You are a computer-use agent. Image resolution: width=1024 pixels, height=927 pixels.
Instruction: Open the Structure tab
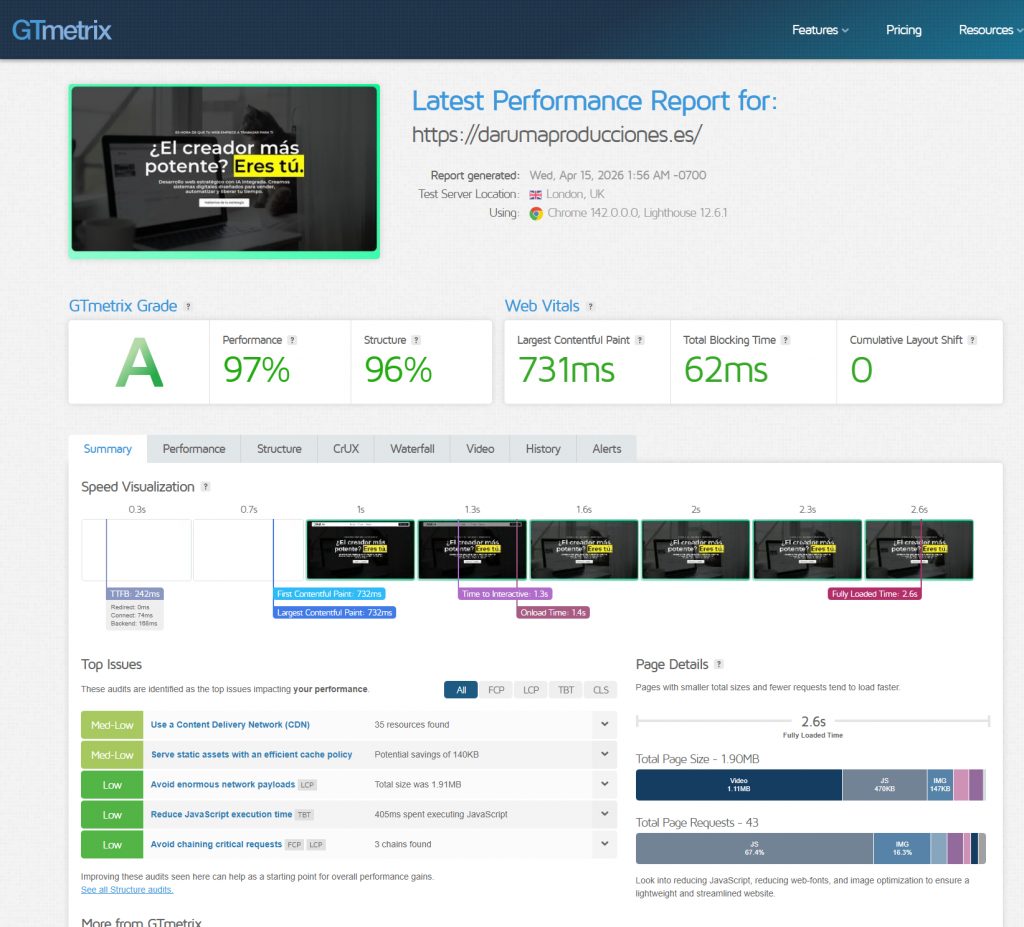click(x=279, y=449)
